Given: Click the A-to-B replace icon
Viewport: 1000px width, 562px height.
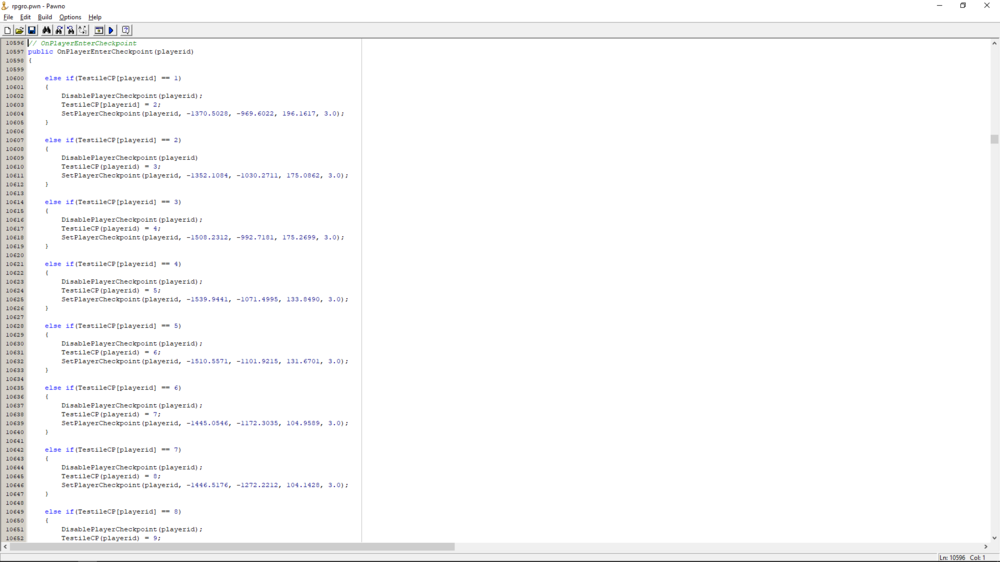Looking at the screenshot, I should click(83, 30).
